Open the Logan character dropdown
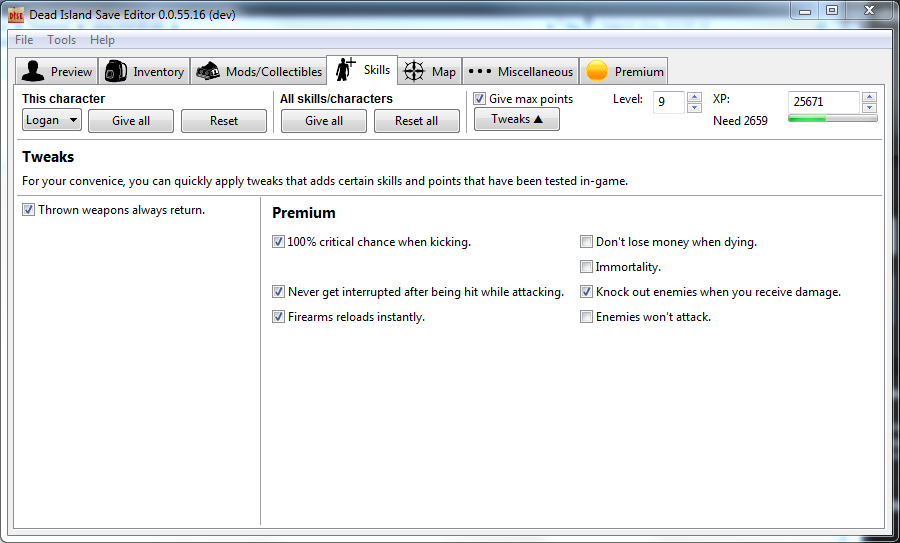The width and height of the screenshot is (900, 543). point(52,120)
